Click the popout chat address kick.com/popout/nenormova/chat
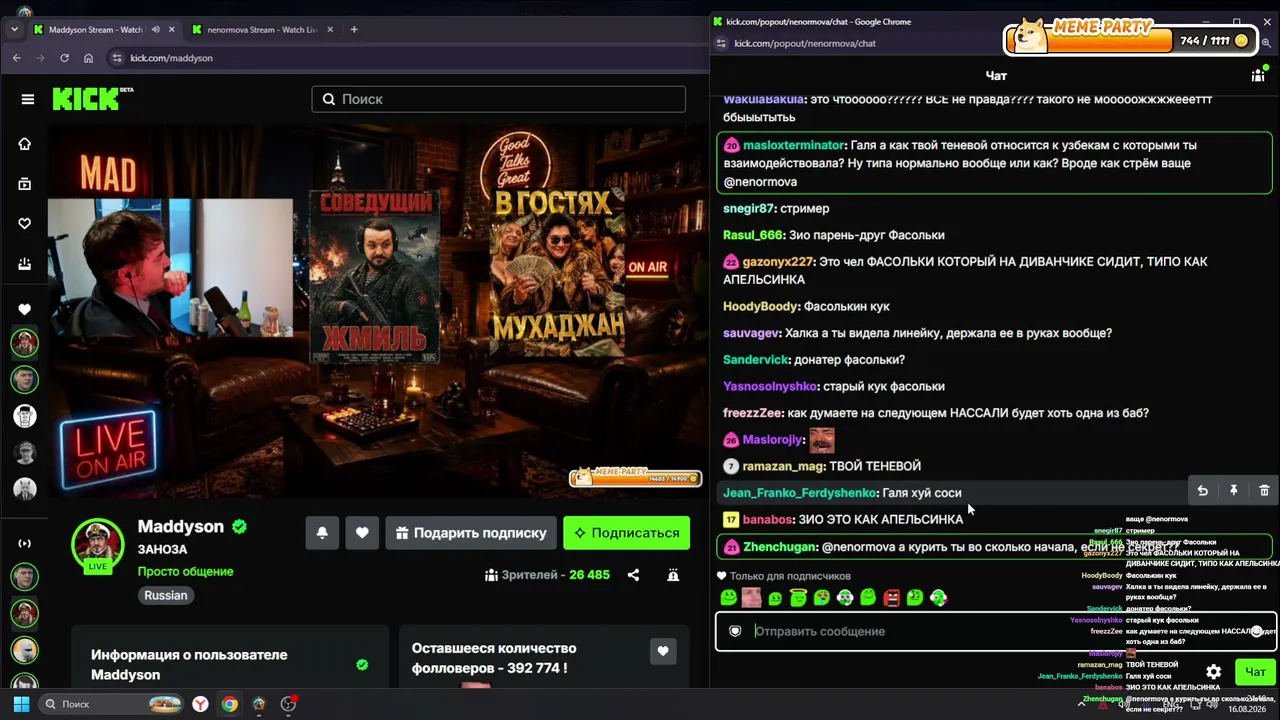The height and width of the screenshot is (720, 1280). coord(805,44)
